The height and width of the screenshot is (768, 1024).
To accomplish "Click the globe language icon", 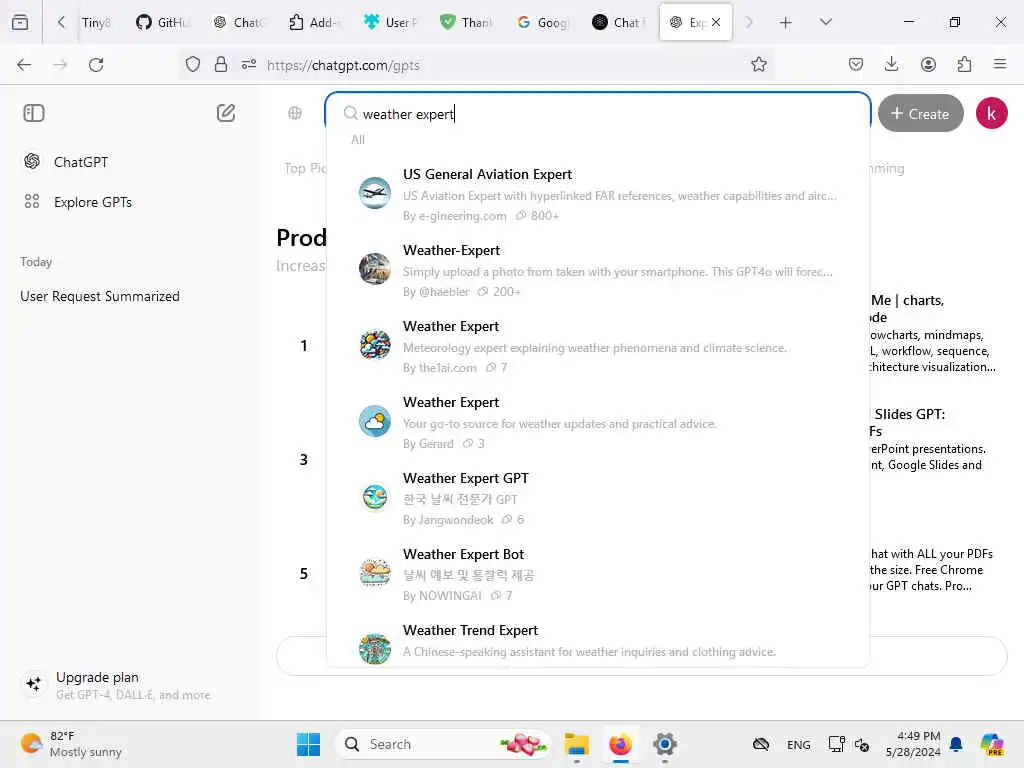I will [x=295, y=113].
